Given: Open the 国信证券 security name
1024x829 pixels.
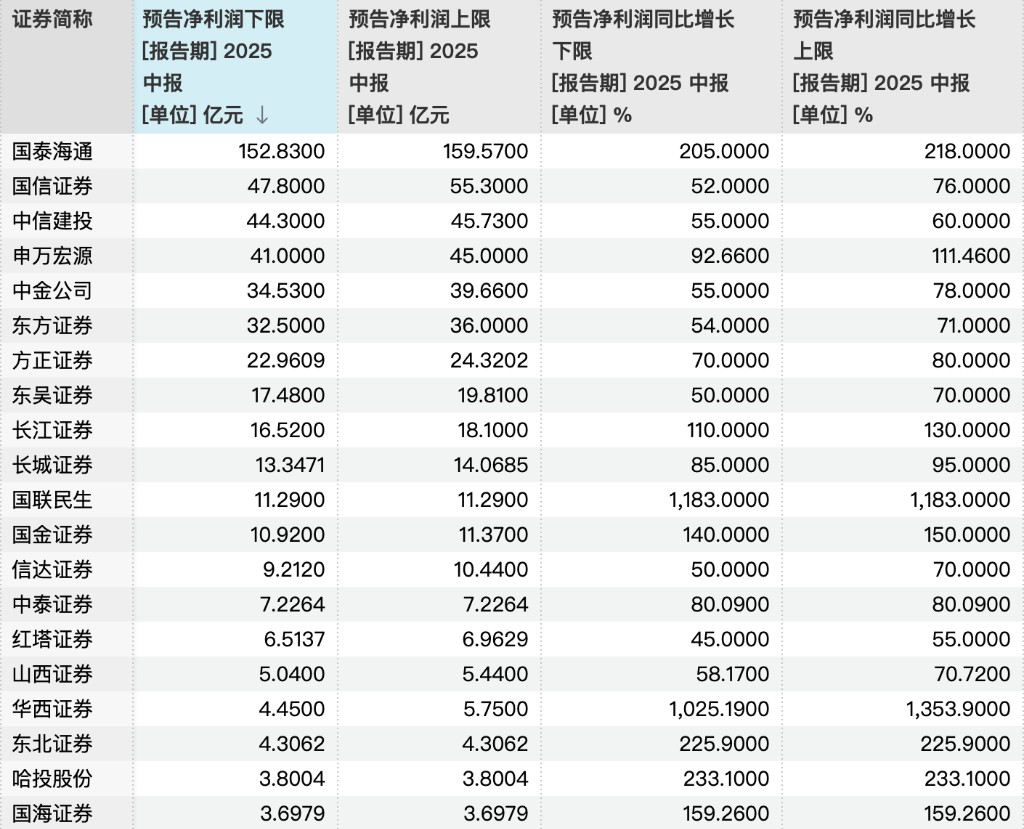Looking at the screenshot, I should (x=52, y=186).
